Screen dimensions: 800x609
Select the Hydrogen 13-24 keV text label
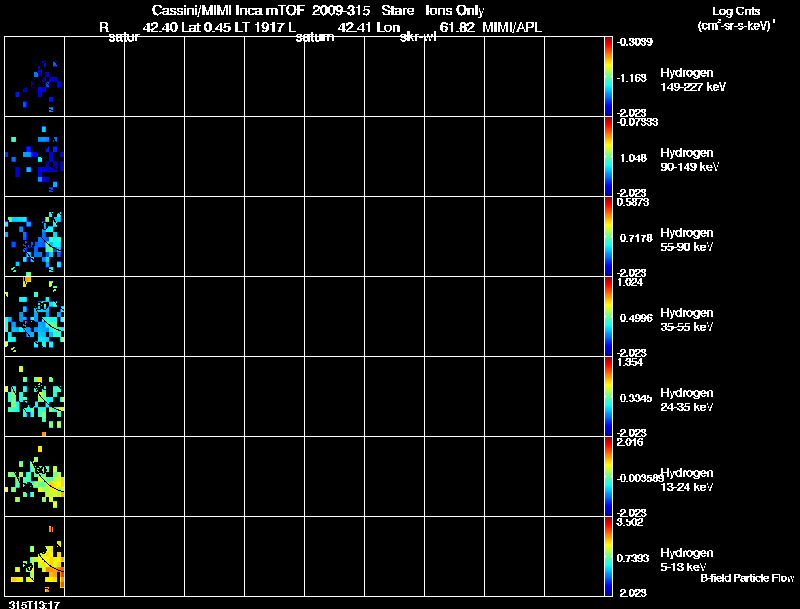(x=687, y=480)
